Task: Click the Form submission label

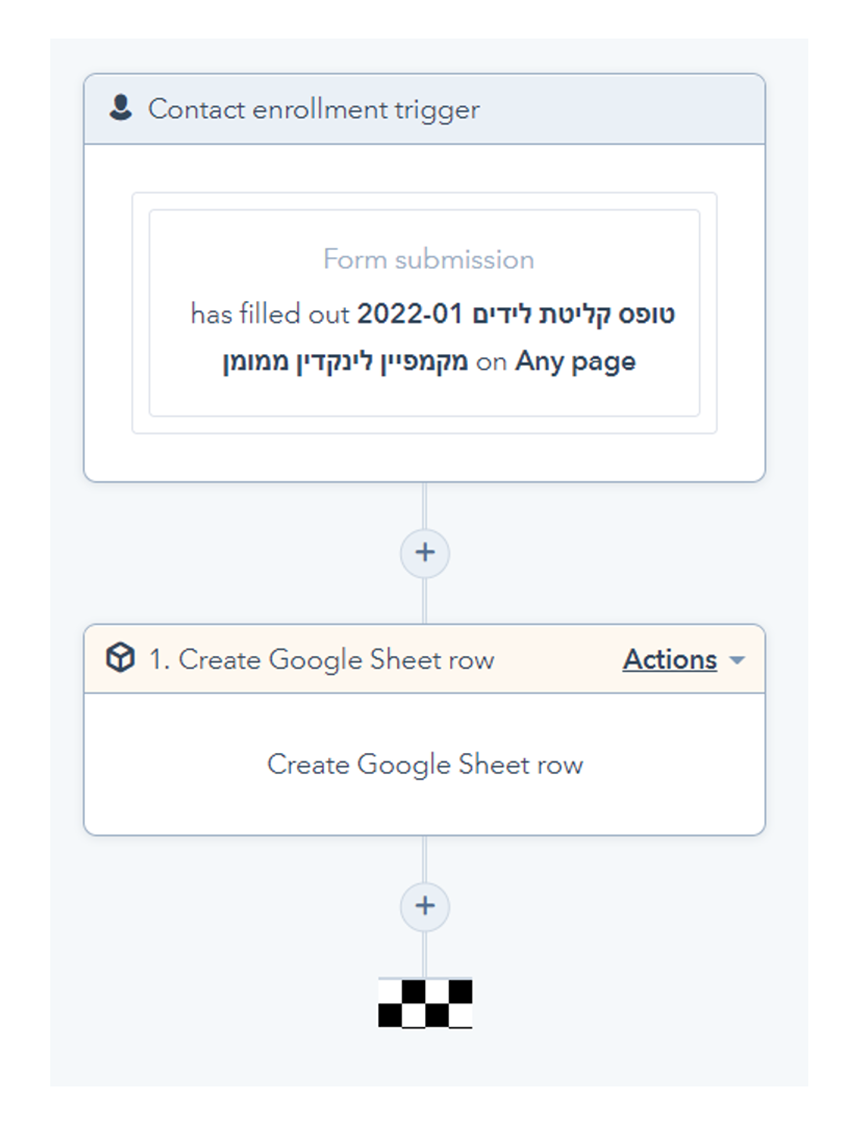Action: click(429, 259)
